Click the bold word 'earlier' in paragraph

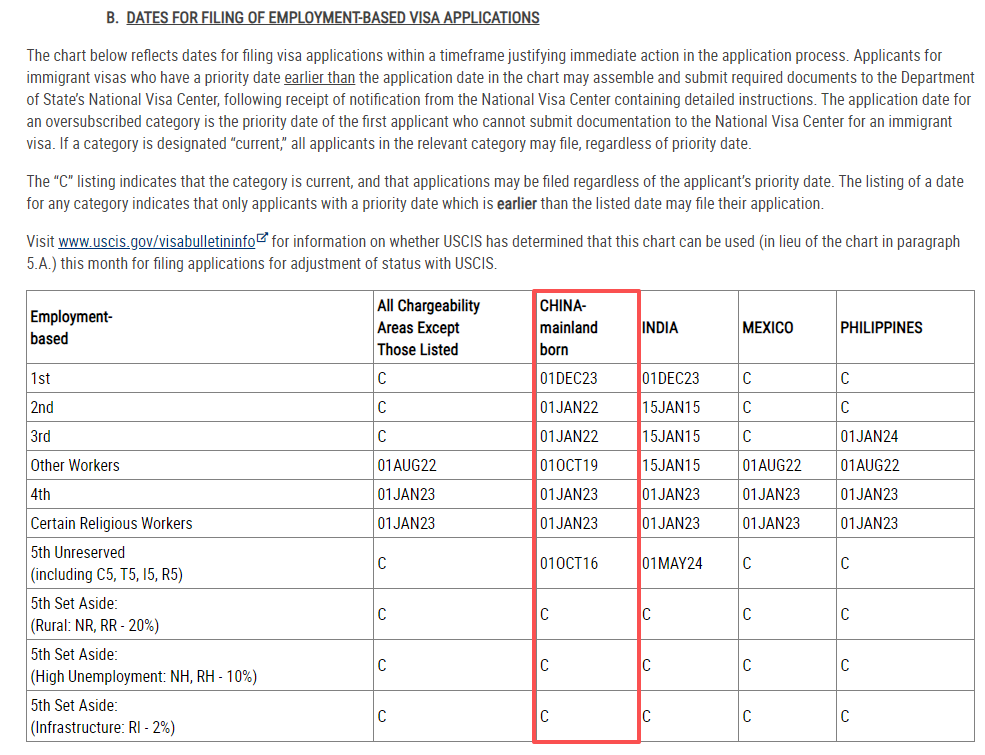point(516,204)
